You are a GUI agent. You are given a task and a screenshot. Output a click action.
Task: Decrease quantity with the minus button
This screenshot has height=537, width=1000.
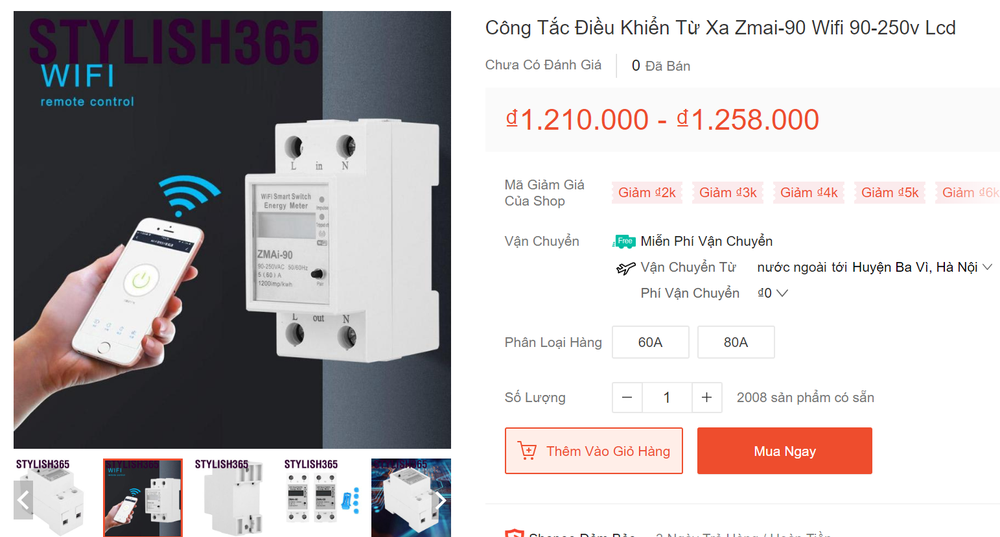coord(627,397)
